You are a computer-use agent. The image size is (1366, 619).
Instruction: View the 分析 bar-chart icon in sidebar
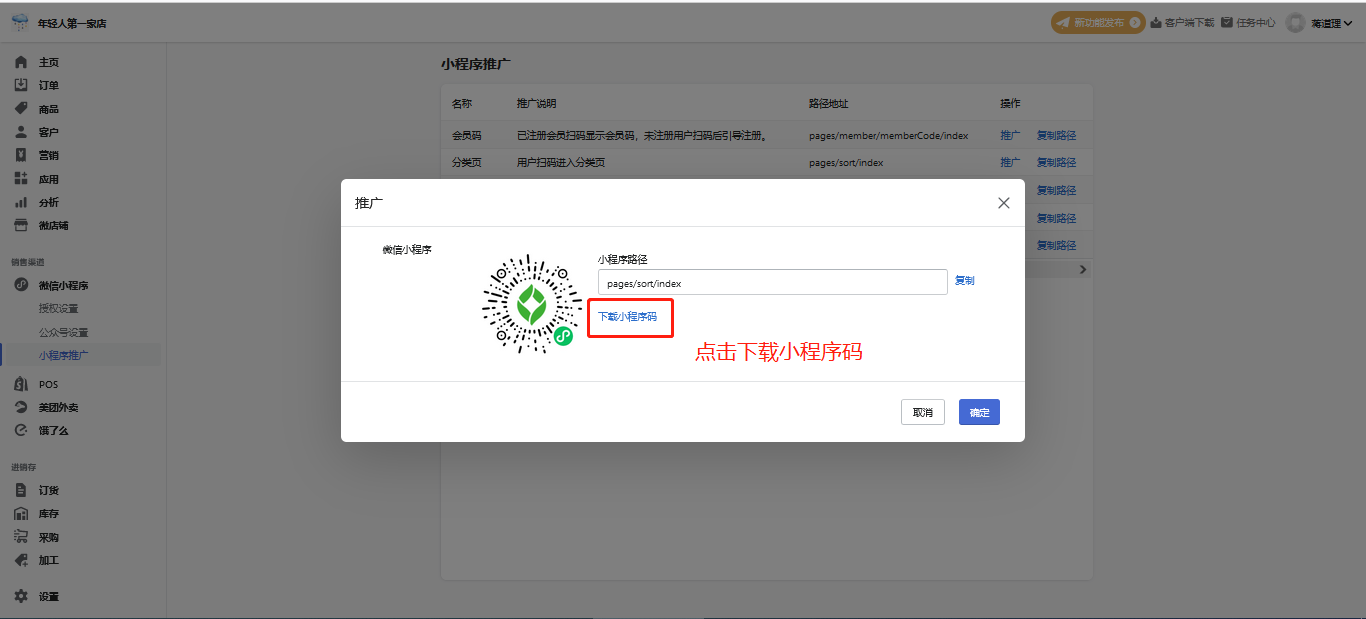point(21,202)
